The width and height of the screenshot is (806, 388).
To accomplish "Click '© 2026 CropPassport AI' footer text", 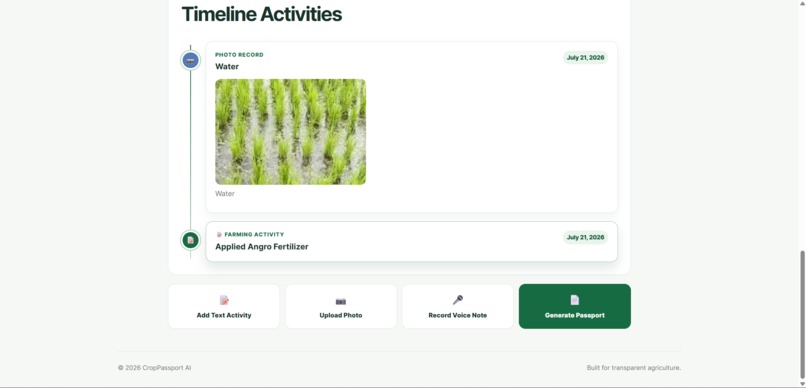I will [154, 368].
